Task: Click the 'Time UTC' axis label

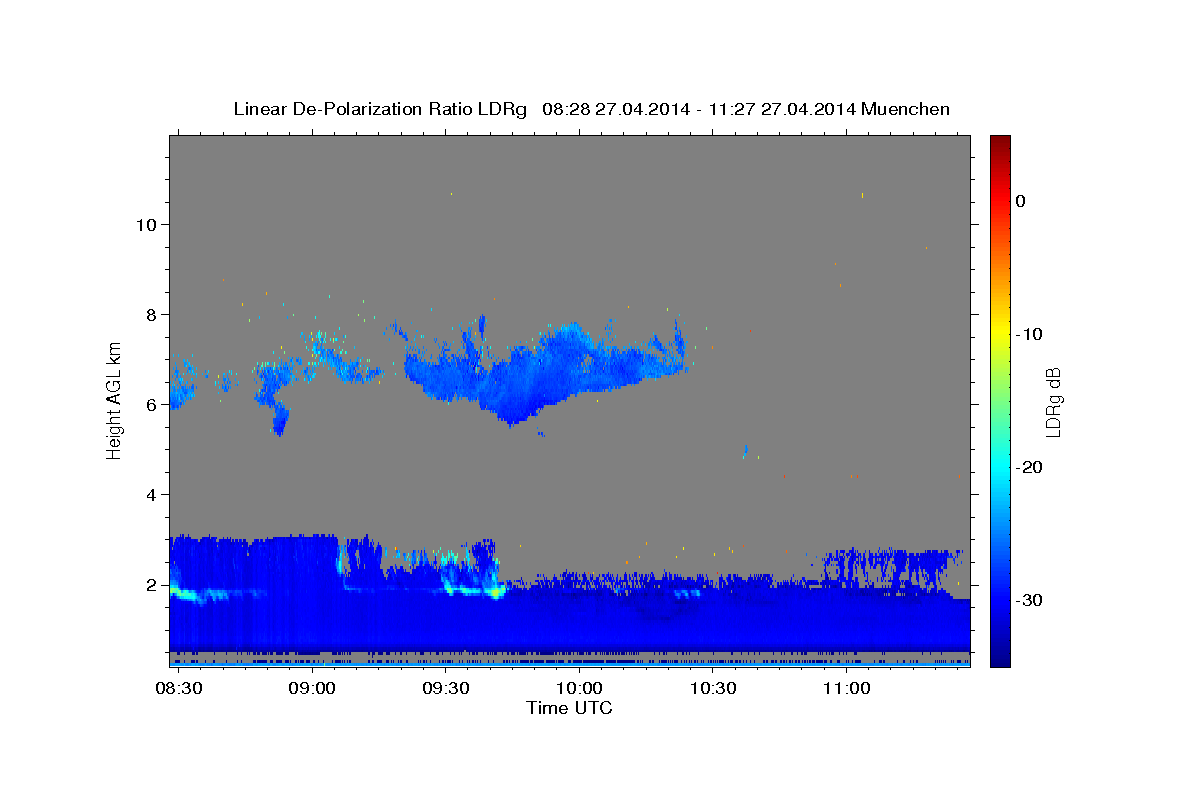Action: 569,708
